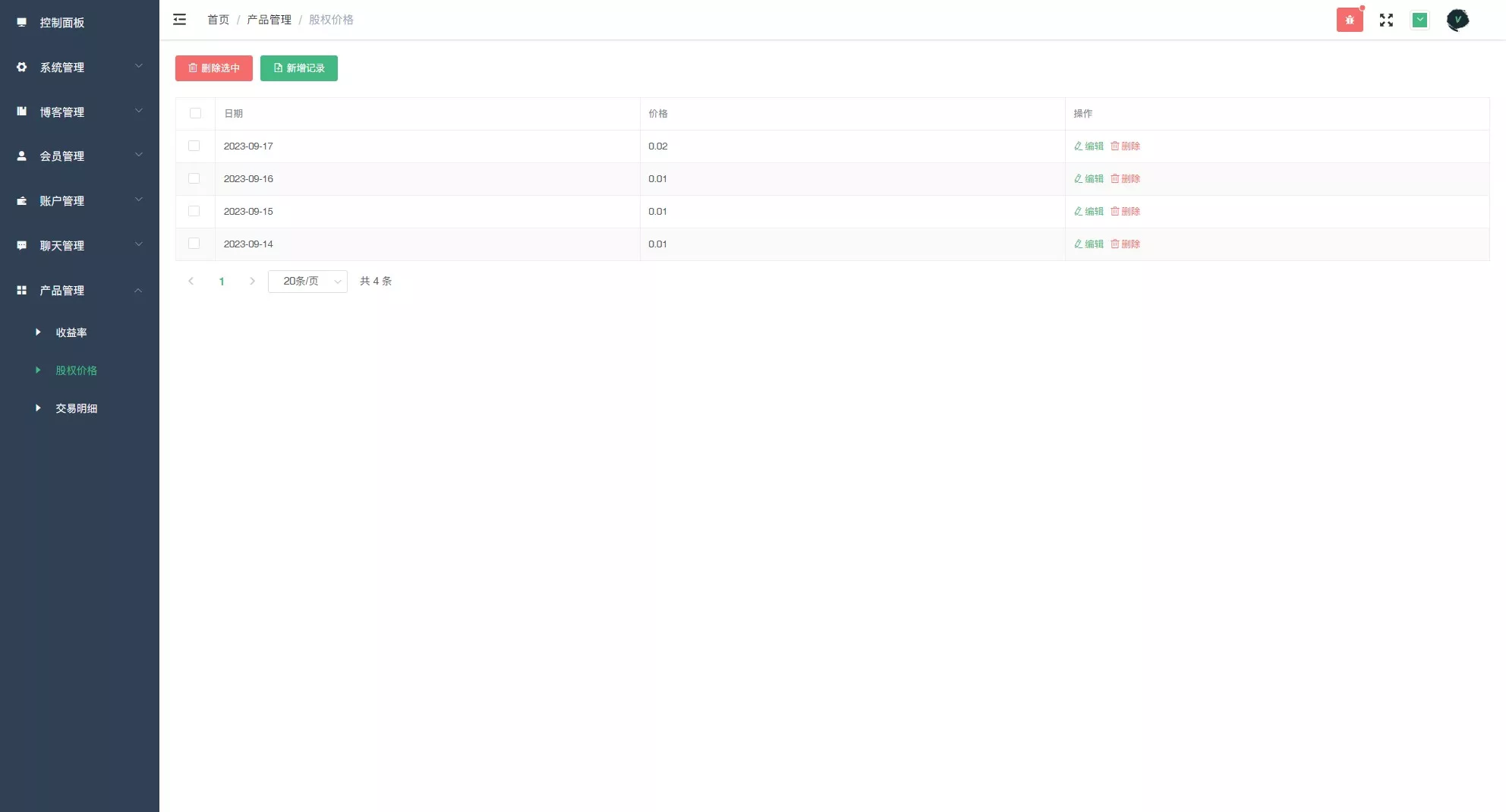Collapse the 产品管理 sidebar menu
Screen dimensions: 1506x812
80,291
